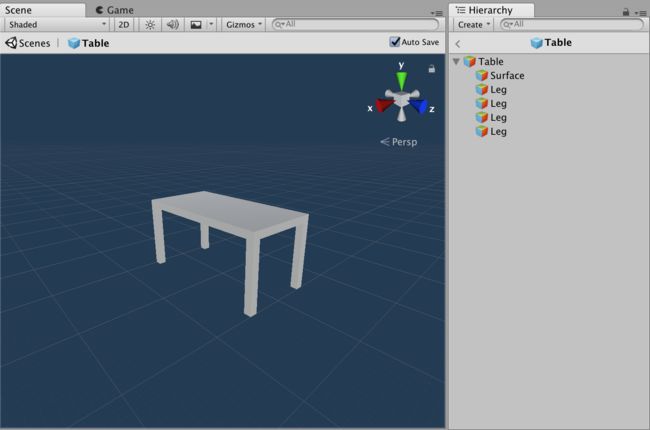Click the gizmo center cube
Viewport: 650px width, 430px height.
click(x=401, y=99)
